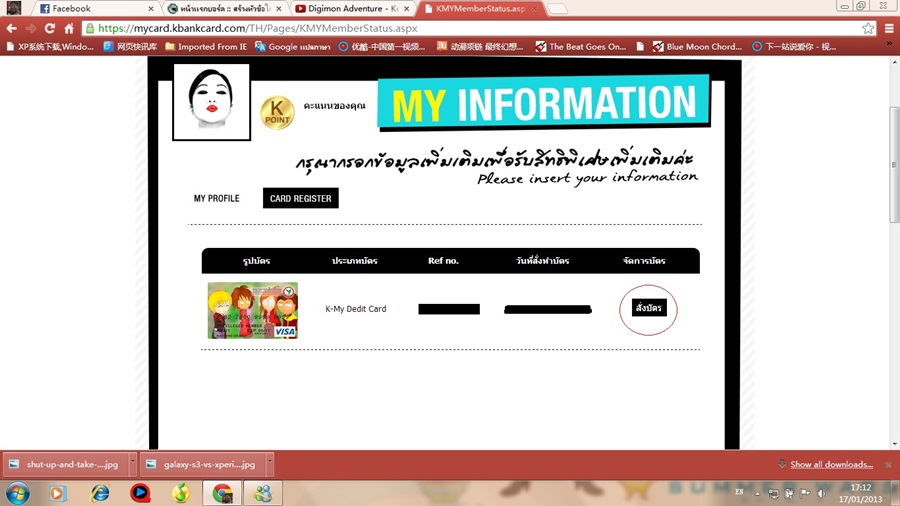
Task: Switch to the Thai-titled second tab
Action: (224, 9)
